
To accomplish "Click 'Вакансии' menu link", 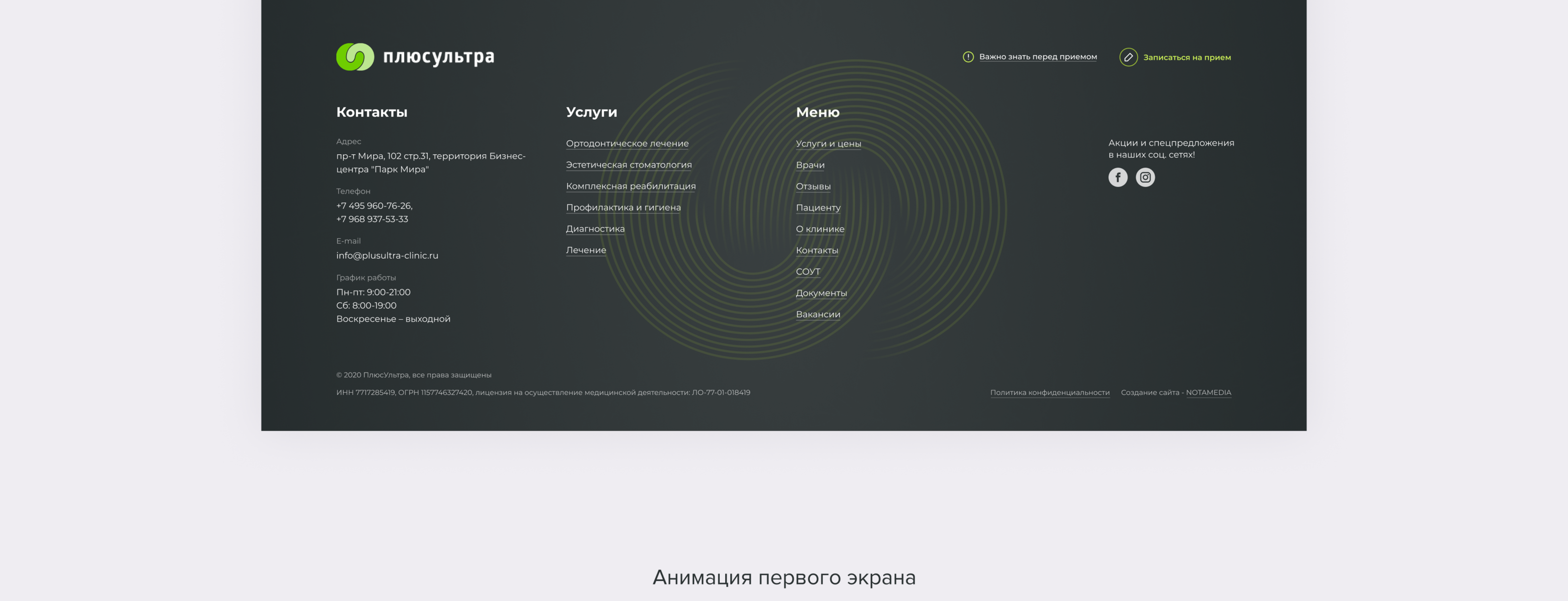I will tap(817, 314).
